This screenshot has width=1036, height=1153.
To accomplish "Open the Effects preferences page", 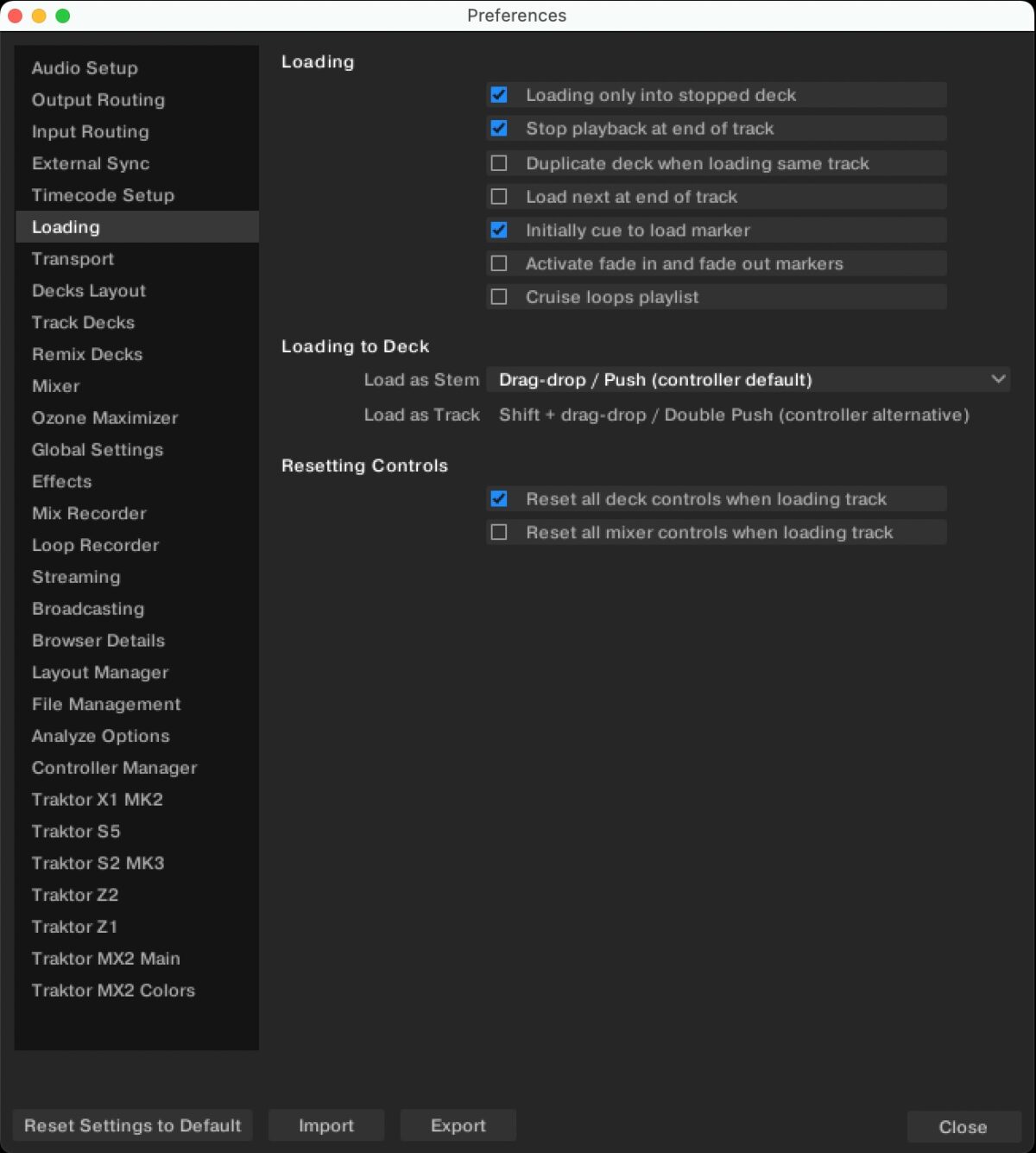I will point(61,482).
